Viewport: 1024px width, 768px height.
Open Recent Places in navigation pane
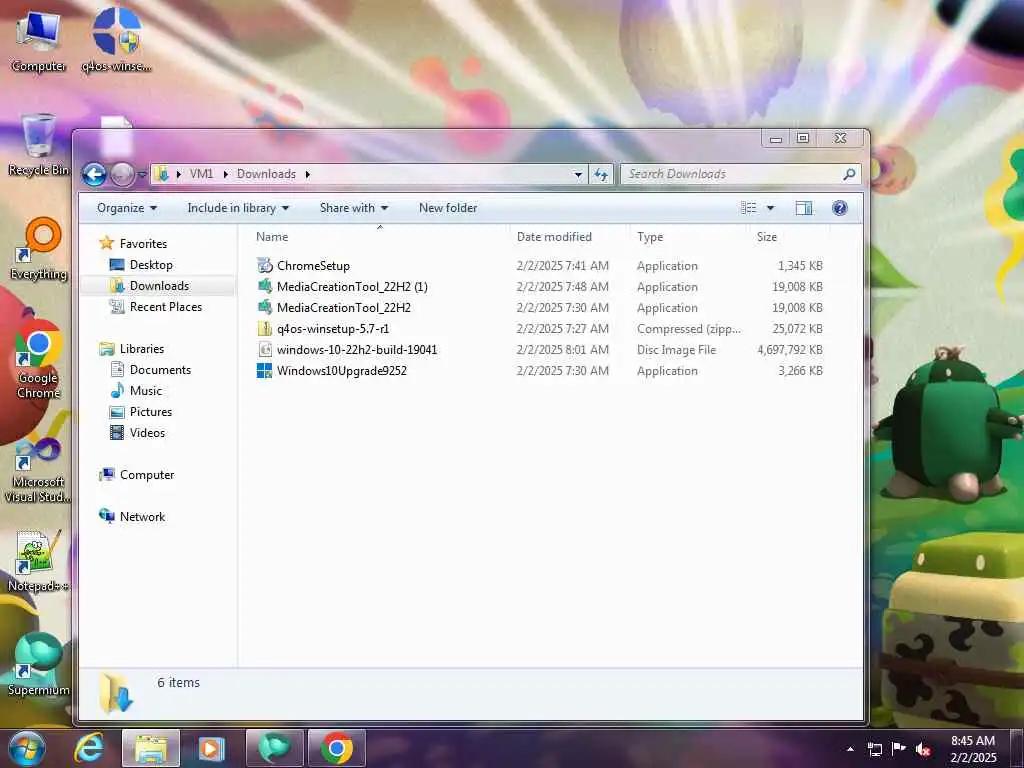[166, 307]
